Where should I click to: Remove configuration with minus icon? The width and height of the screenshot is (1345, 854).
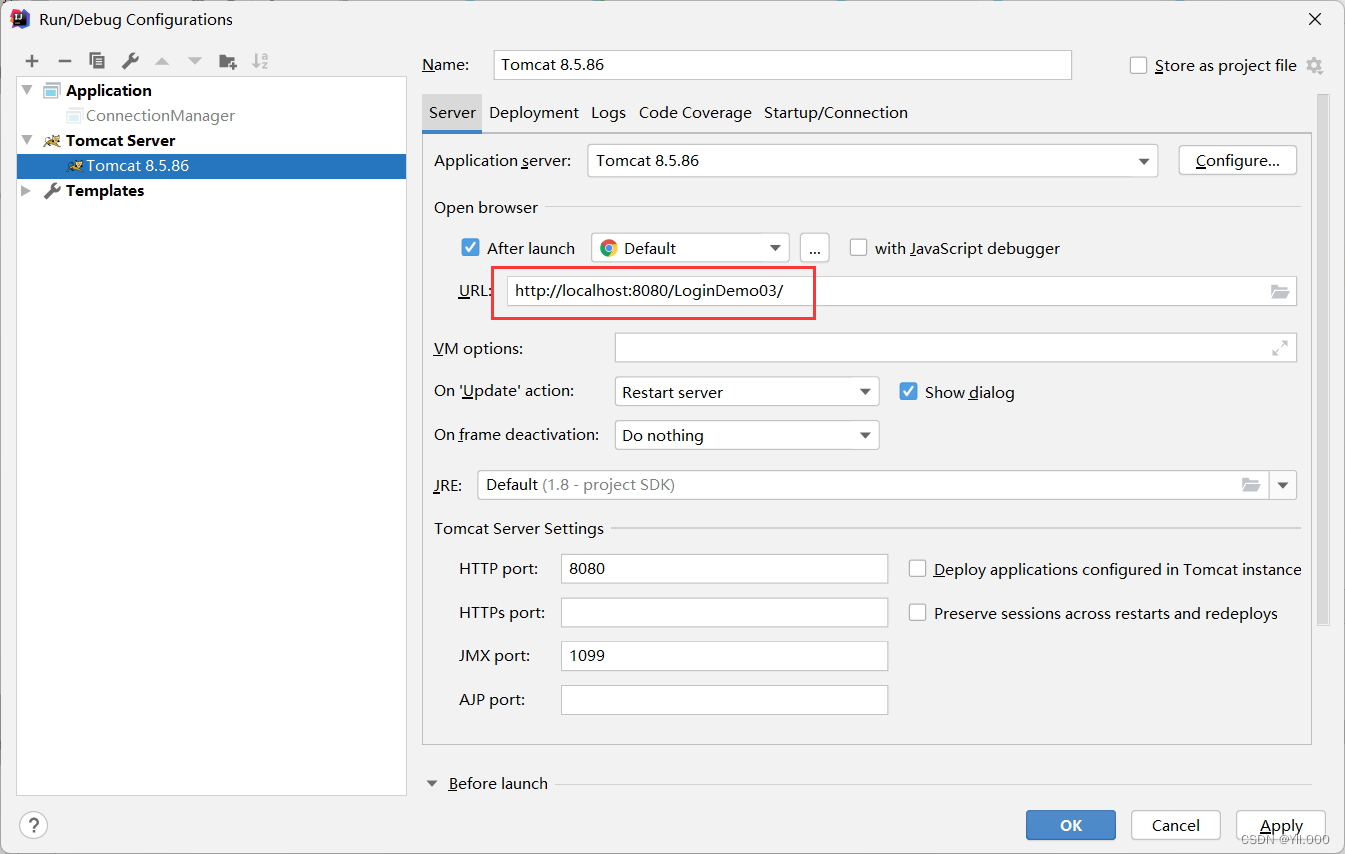64,61
